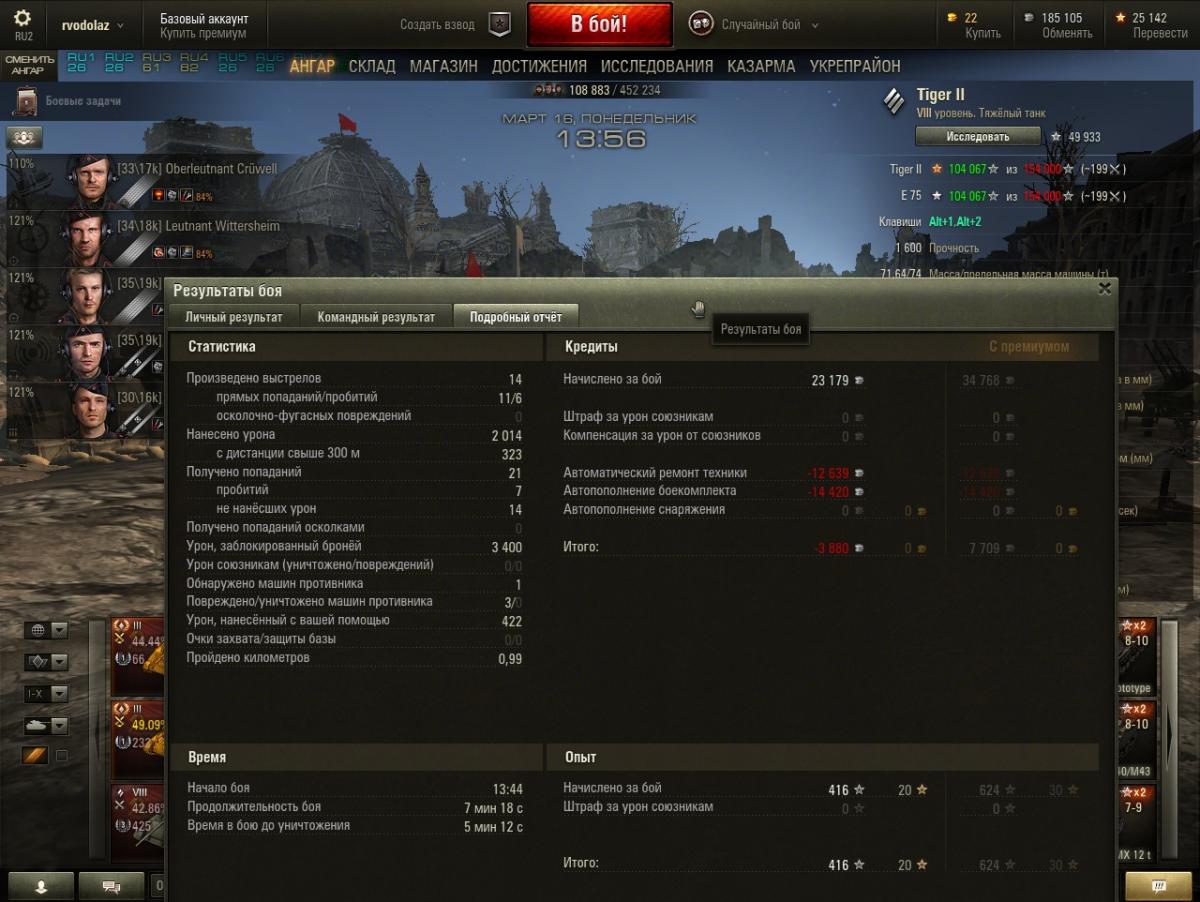Open the settings gear menu
The width and height of the screenshot is (1200, 902).
point(22,19)
